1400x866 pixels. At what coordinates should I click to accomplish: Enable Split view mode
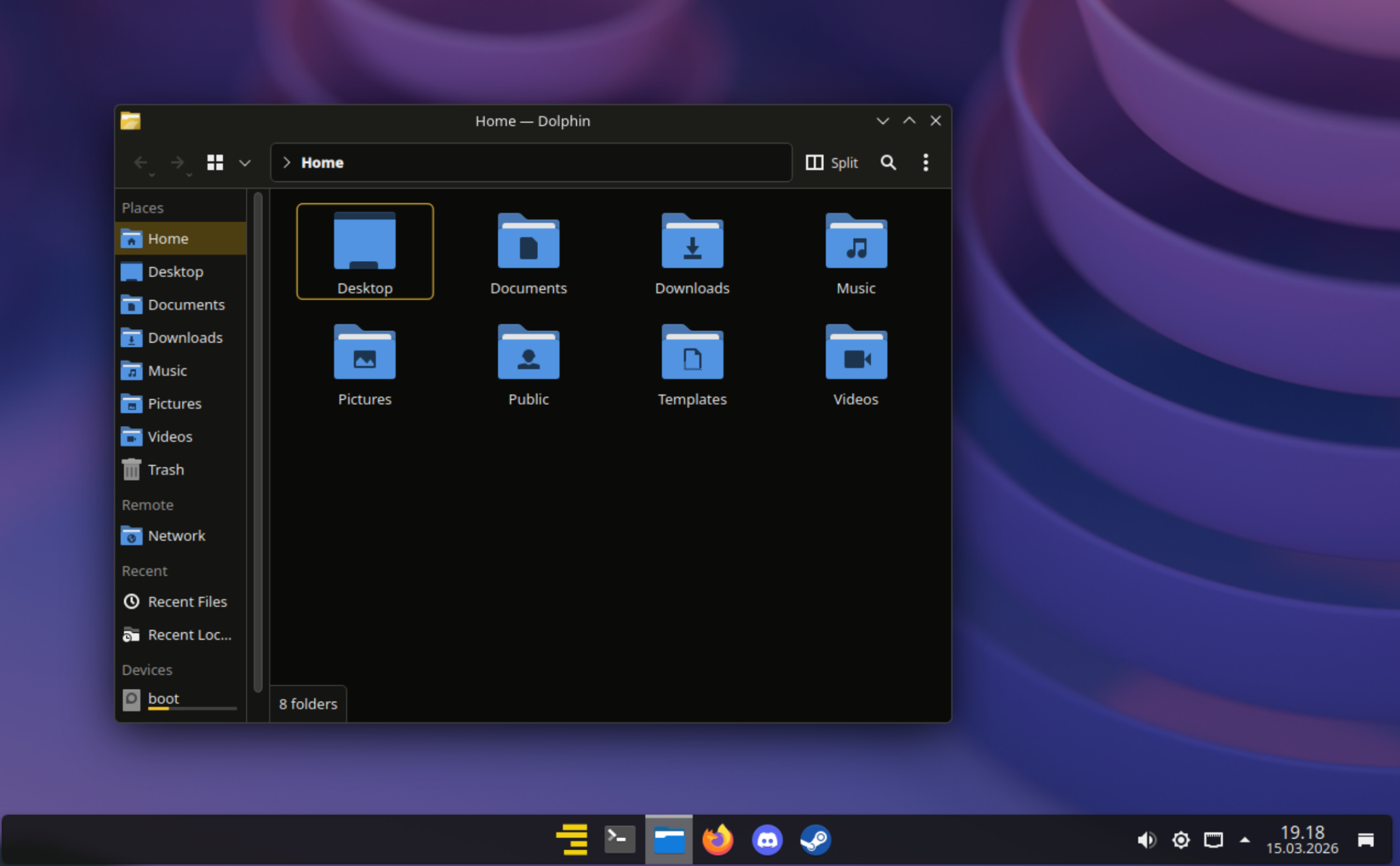click(x=831, y=162)
